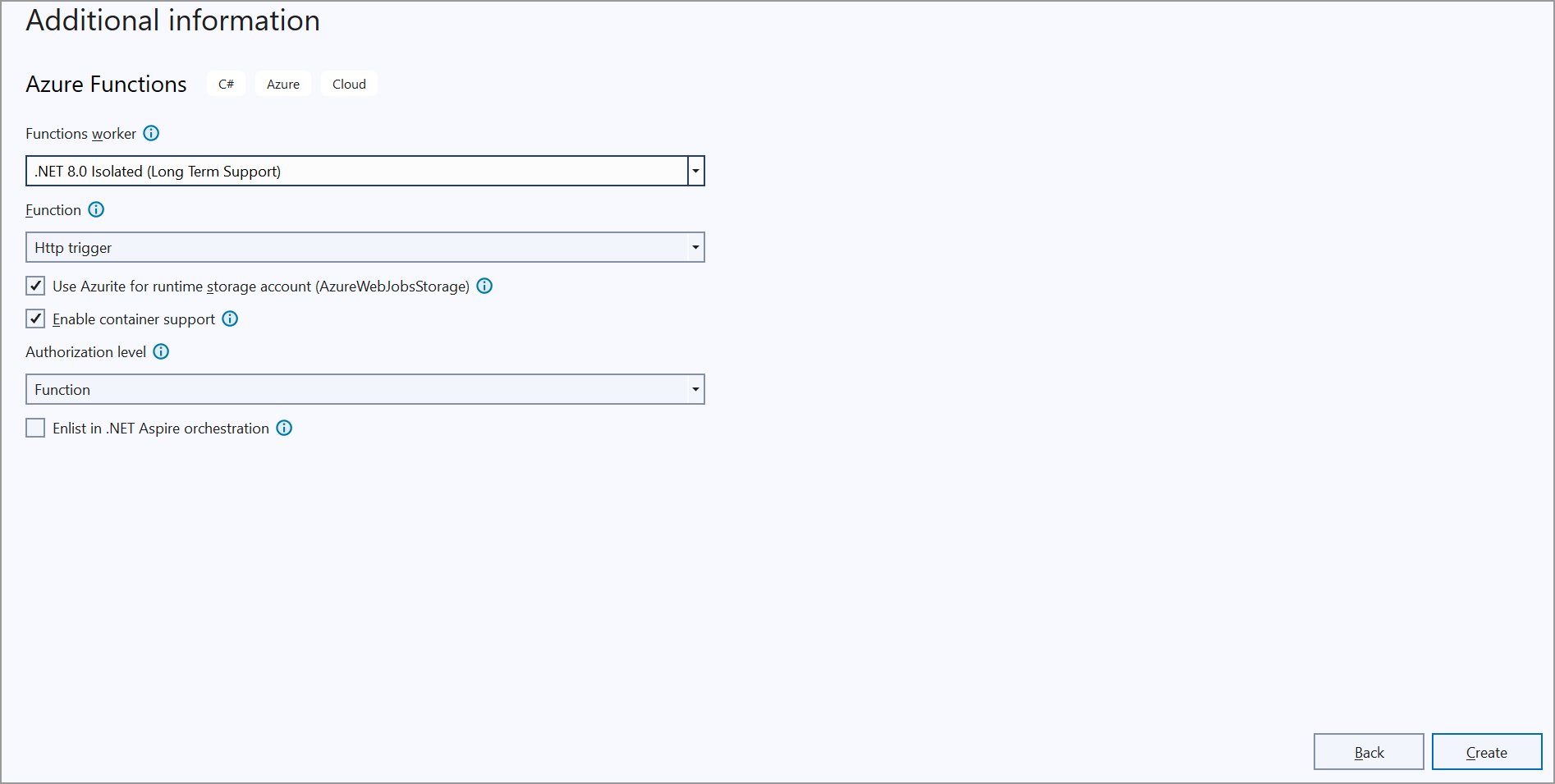Click the Azure Functions template title

106,84
